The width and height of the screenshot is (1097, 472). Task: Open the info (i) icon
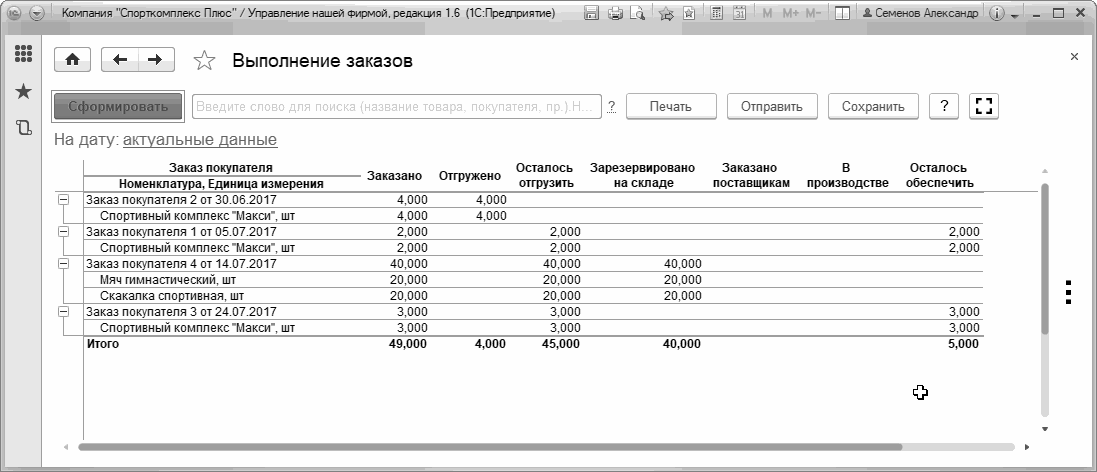tap(998, 13)
